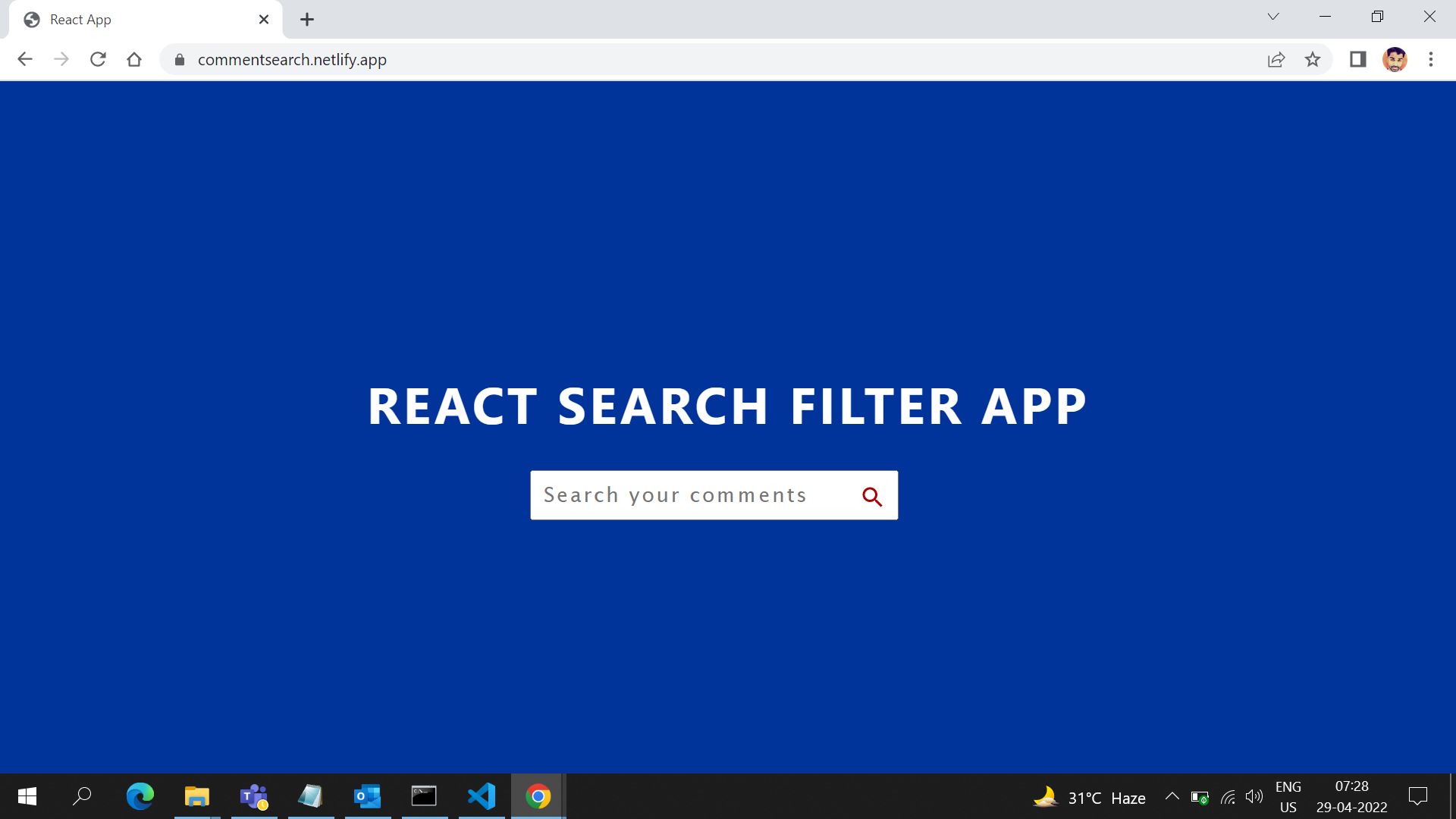The width and height of the screenshot is (1456, 819).
Task: Click the bookmark star in the address bar
Action: (1313, 59)
